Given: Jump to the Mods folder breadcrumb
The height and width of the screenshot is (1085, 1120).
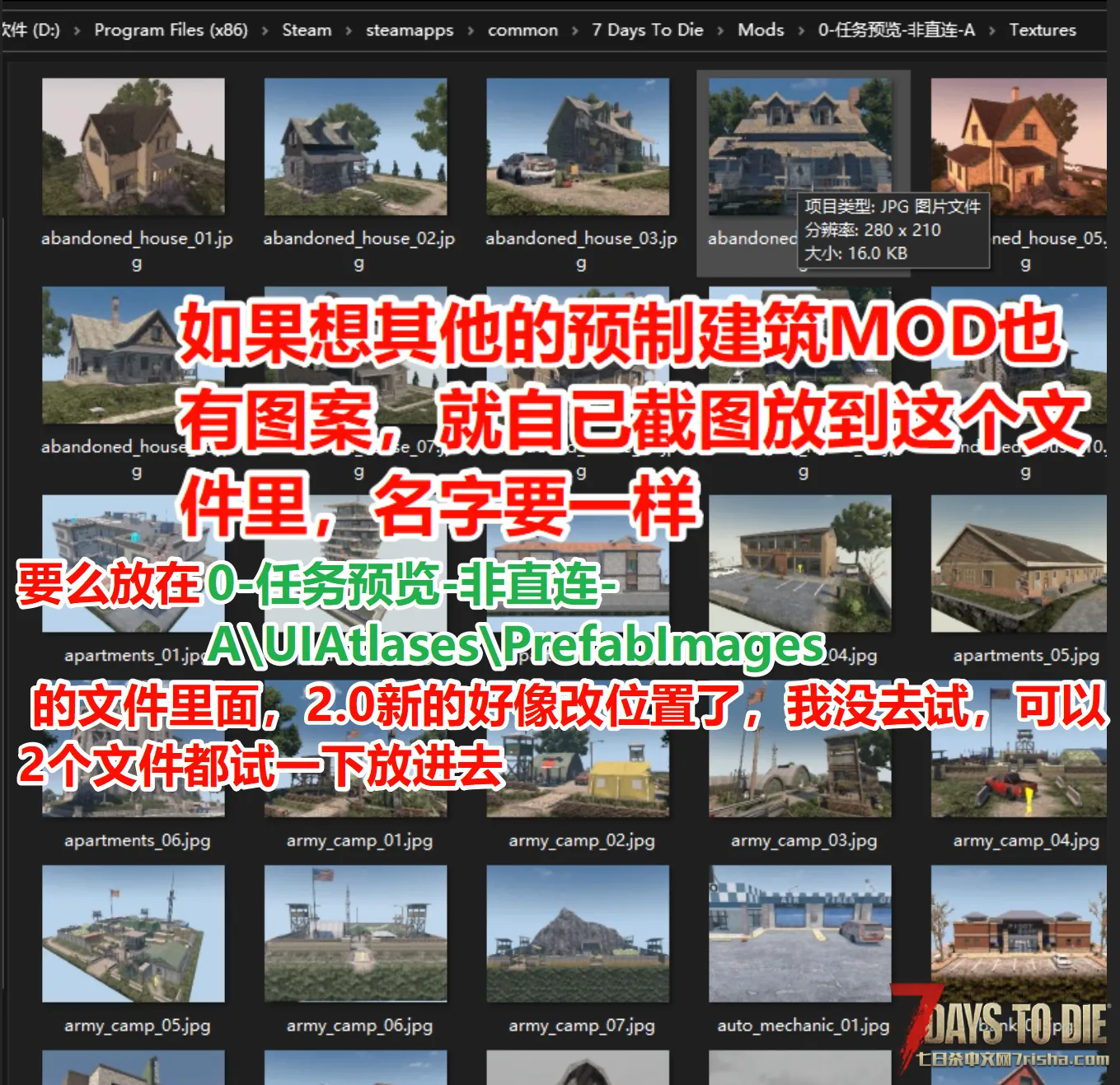Looking at the screenshot, I should pyautogui.click(x=761, y=30).
